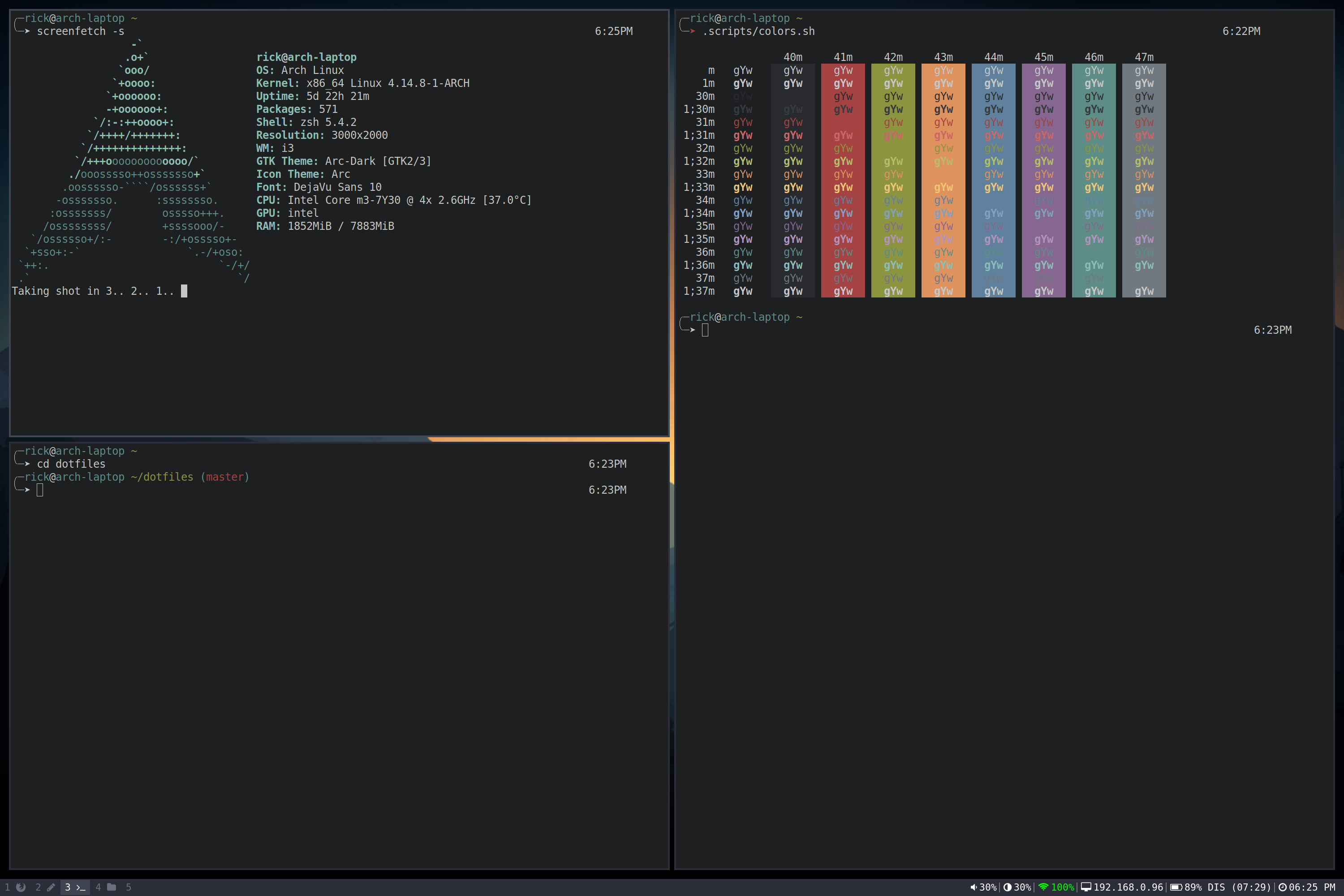Viewport: 1344px width, 896px height.
Task: Click the '1;34m' row label in the color table
Action: pyautogui.click(x=699, y=213)
